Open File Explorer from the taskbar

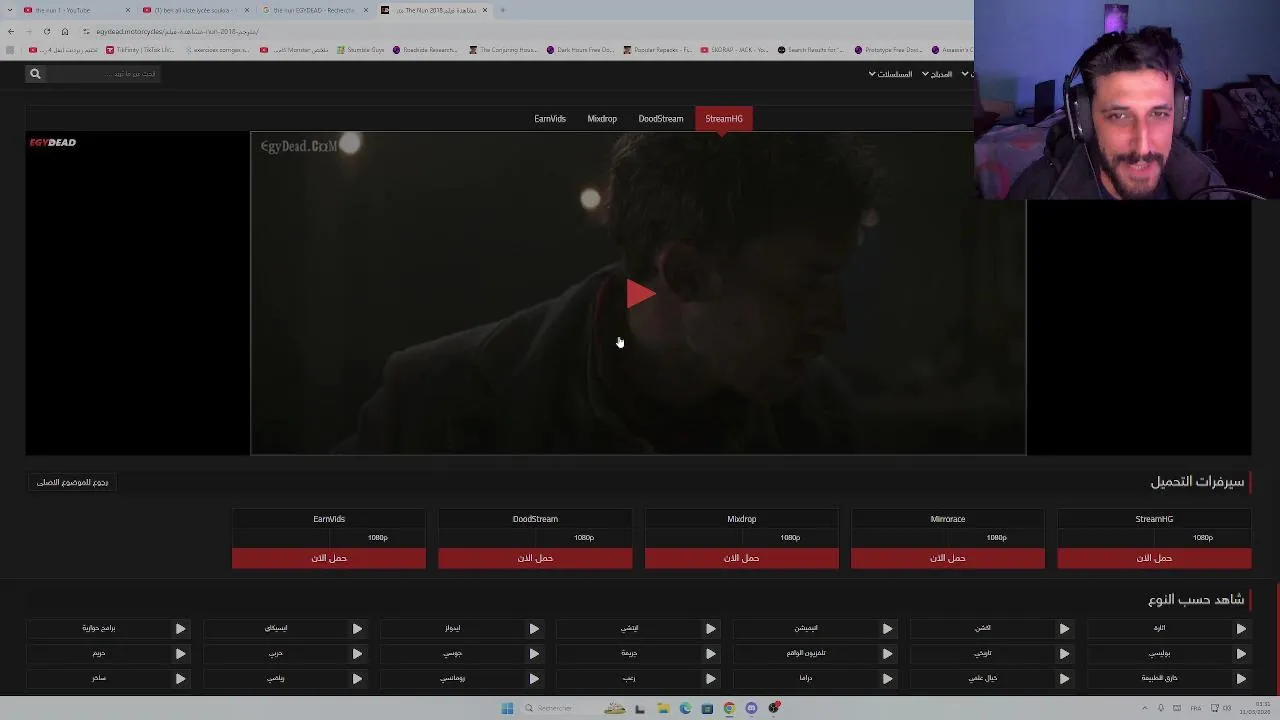pyautogui.click(x=663, y=708)
